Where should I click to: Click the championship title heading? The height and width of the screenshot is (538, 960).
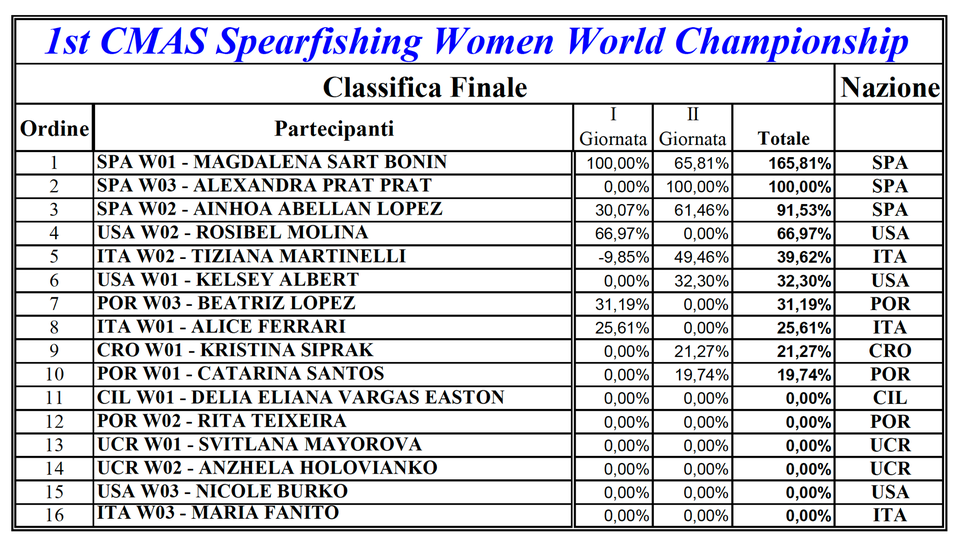click(477, 42)
